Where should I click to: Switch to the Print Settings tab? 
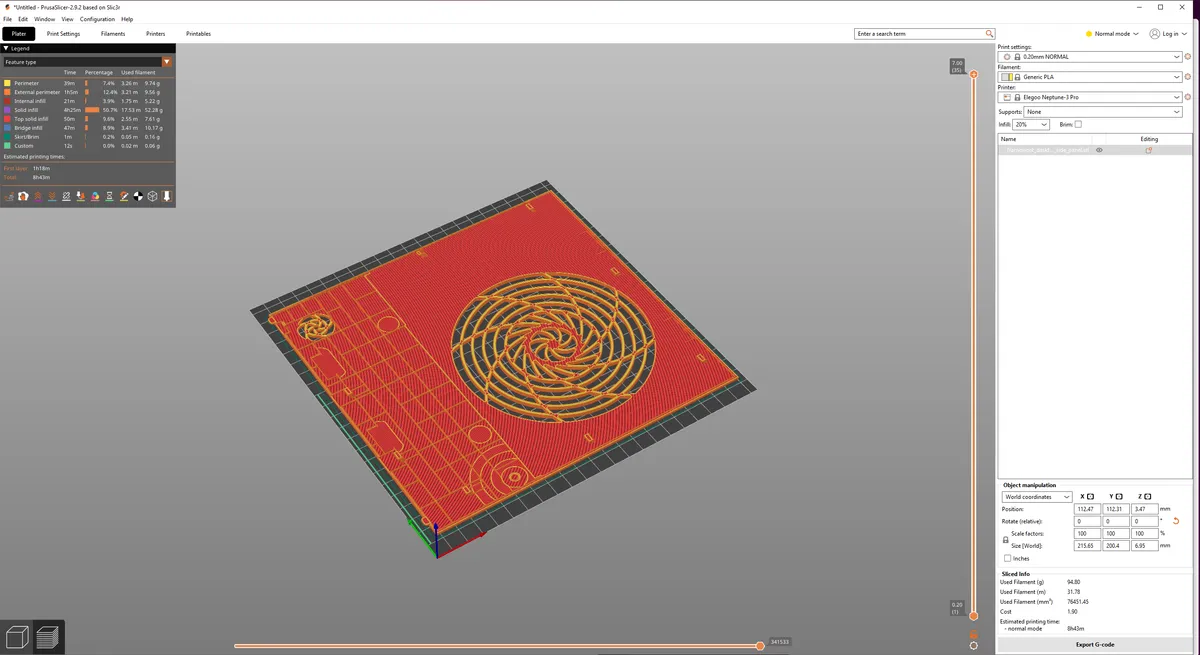[63, 34]
